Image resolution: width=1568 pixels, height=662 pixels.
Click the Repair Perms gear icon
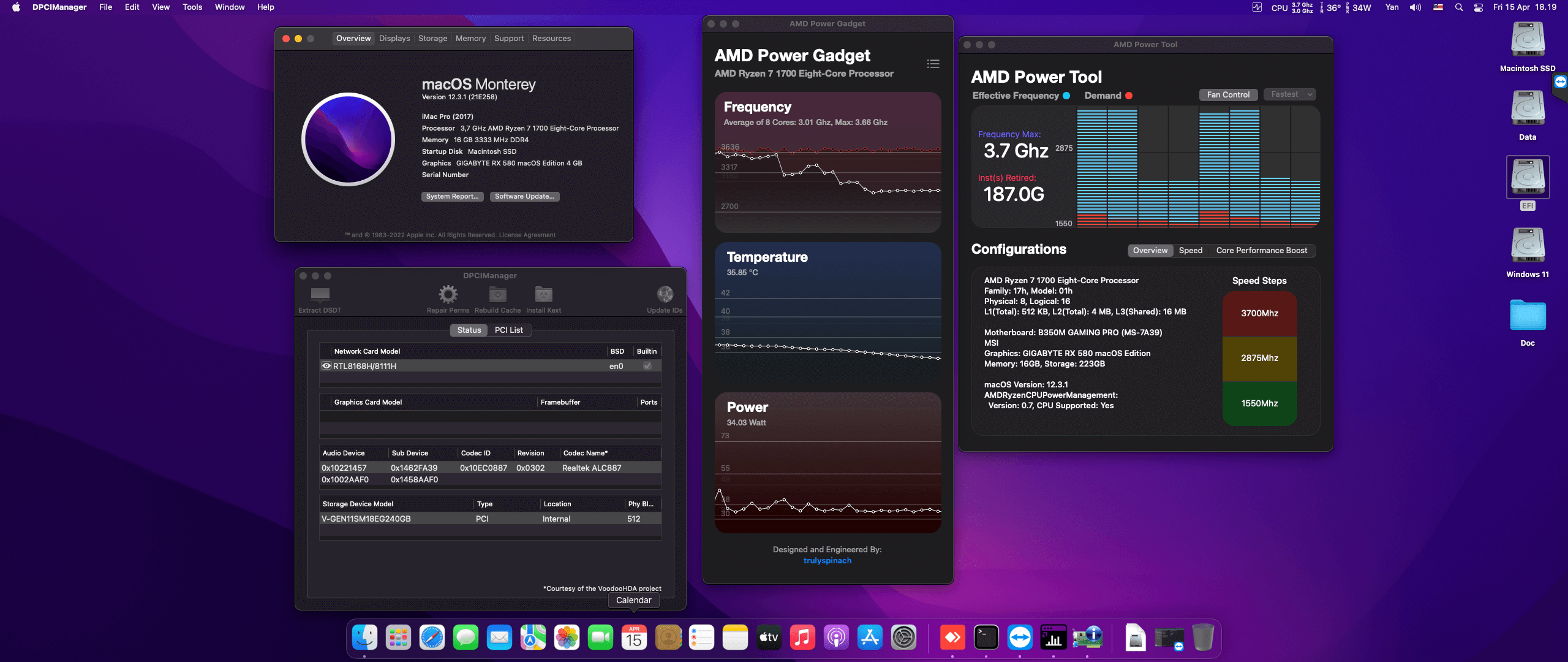coord(448,295)
